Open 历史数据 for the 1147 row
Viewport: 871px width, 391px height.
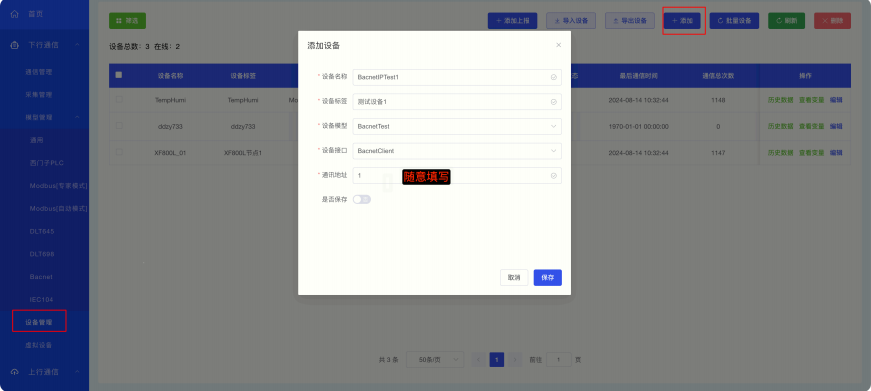(x=780, y=152)
